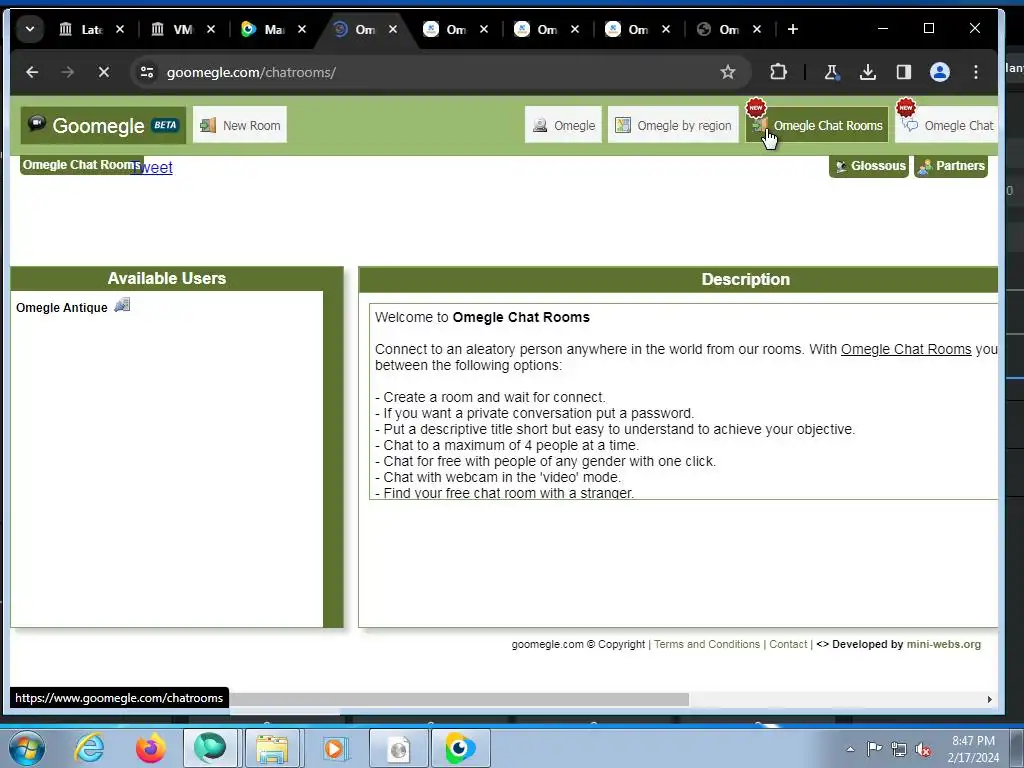This screenshot has height=768, width=1024.
Task: Click the Tweet link
Action: click(152, 167)
